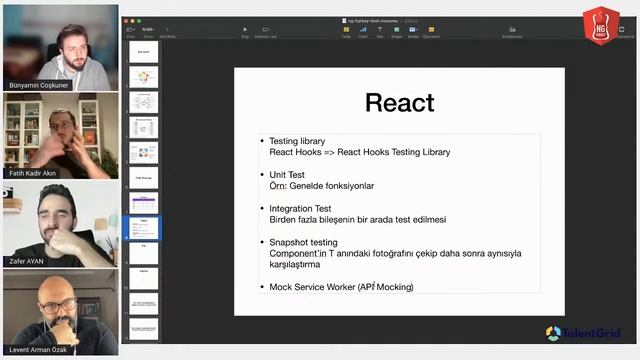Image resolution: width=640 pixels, height=360 pixels.
Task: Click the yellow minimize button of Keynote window
Action: click(x=133, y=21)
